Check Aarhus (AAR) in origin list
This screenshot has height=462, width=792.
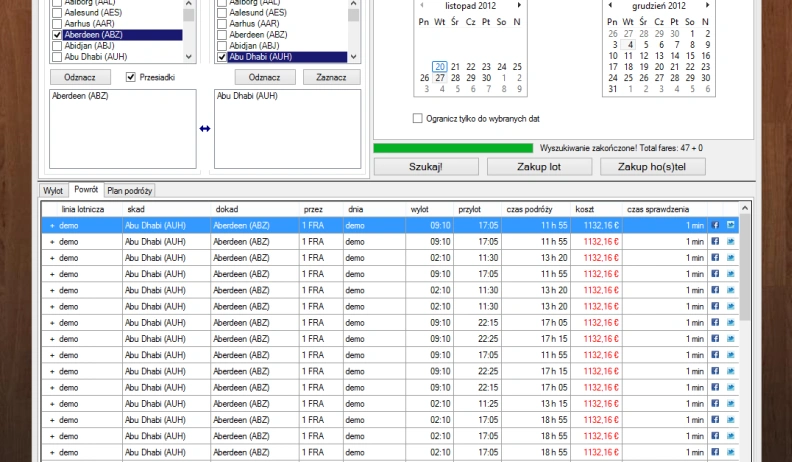tap(57, 24)
